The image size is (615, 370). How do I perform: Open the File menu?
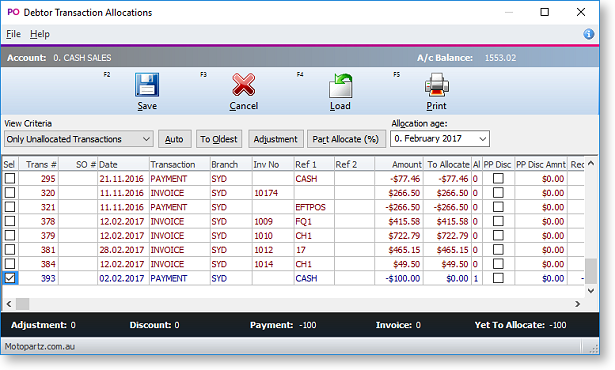coord(13,34)
